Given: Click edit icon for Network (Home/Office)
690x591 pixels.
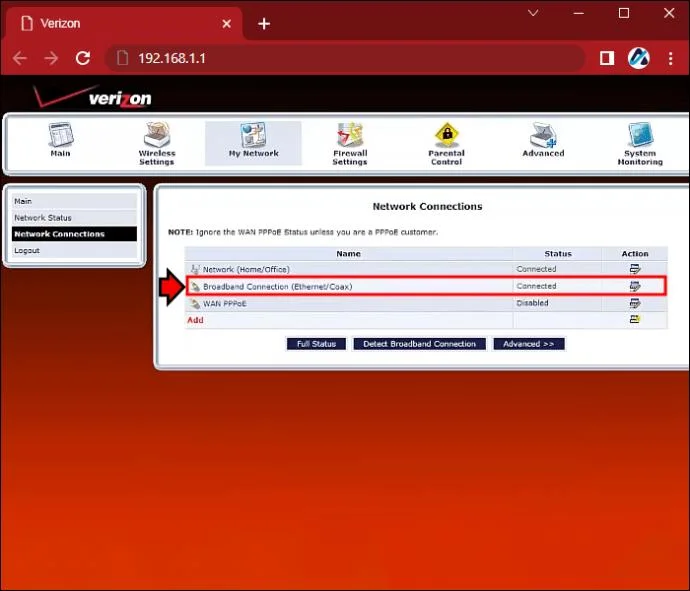Looking at the screenshot, I should tap(634, 270).
